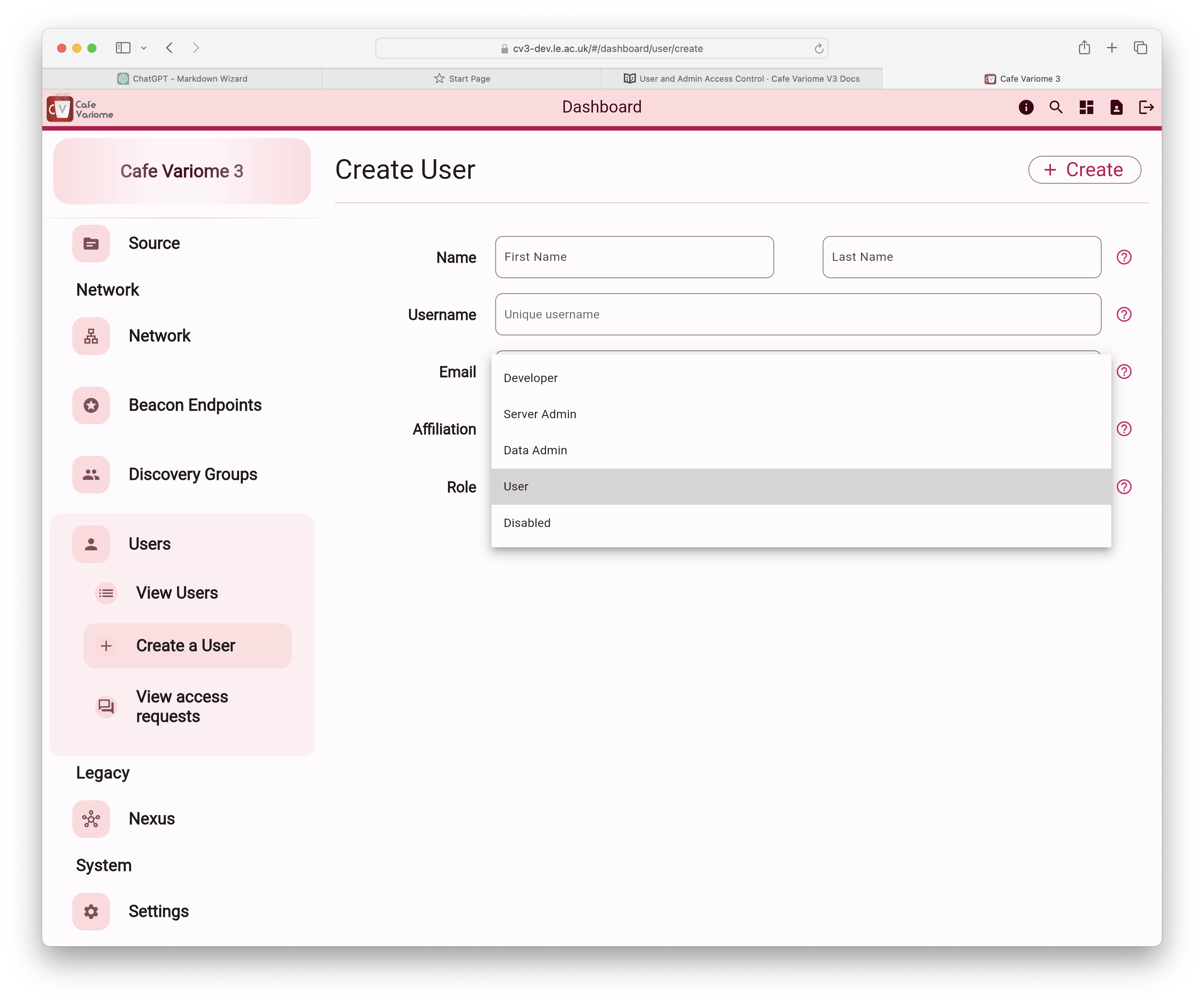Click the + Create button
The height and width of the screenshot is (1002, 1204).
click(x=1084, y=170)
